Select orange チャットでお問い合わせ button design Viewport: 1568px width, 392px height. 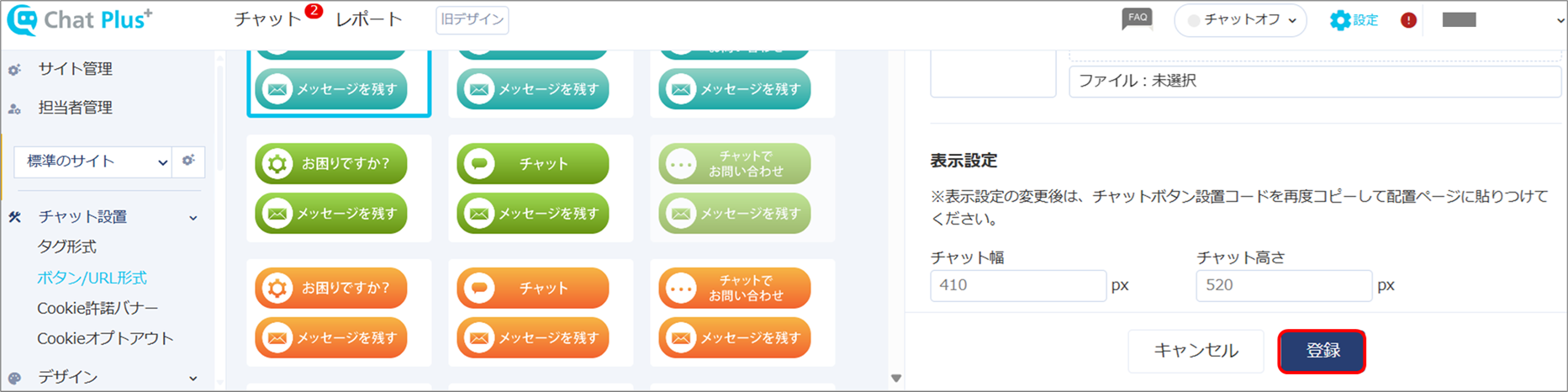tap(735, 288)
